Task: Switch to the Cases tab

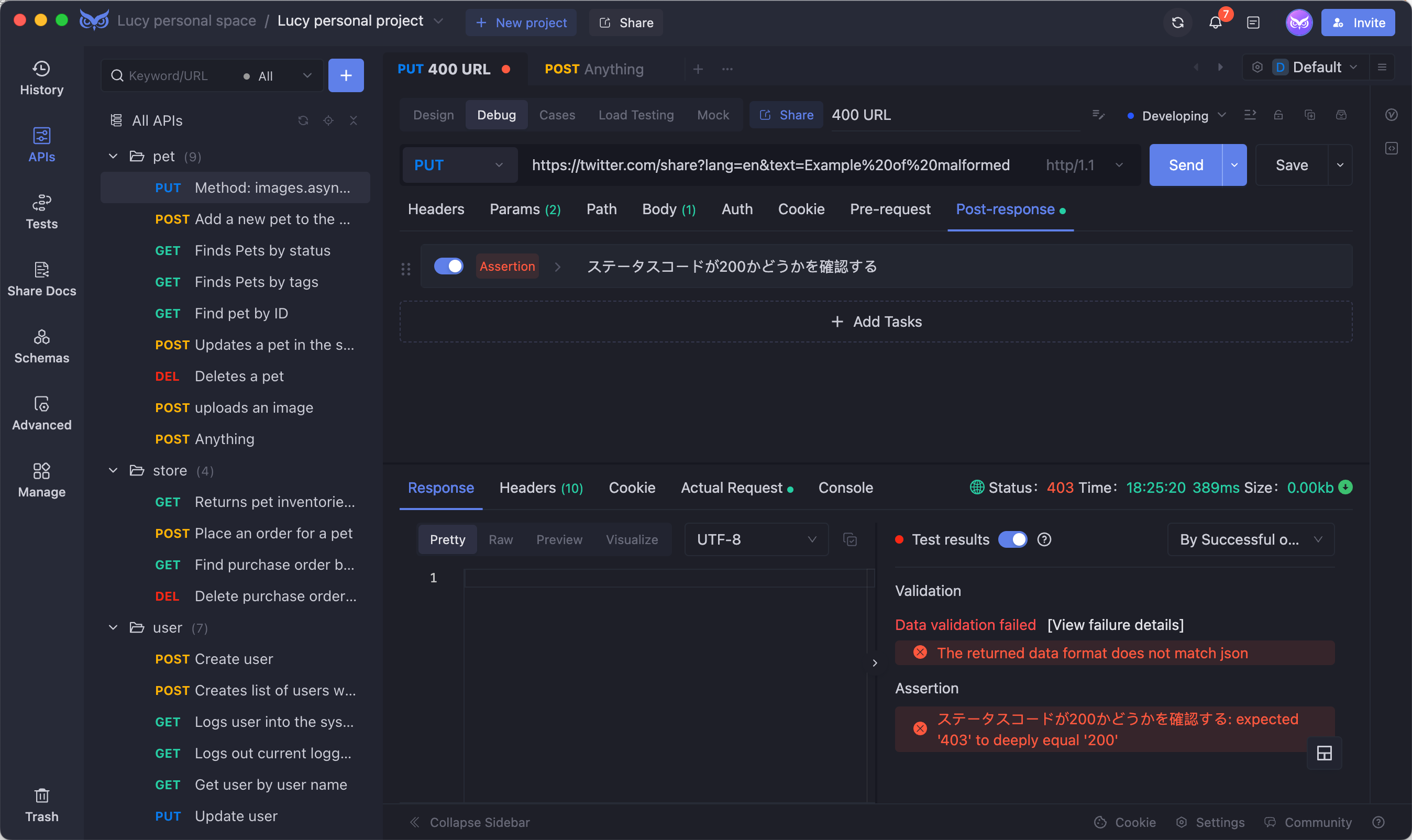Action: [557, 115]
